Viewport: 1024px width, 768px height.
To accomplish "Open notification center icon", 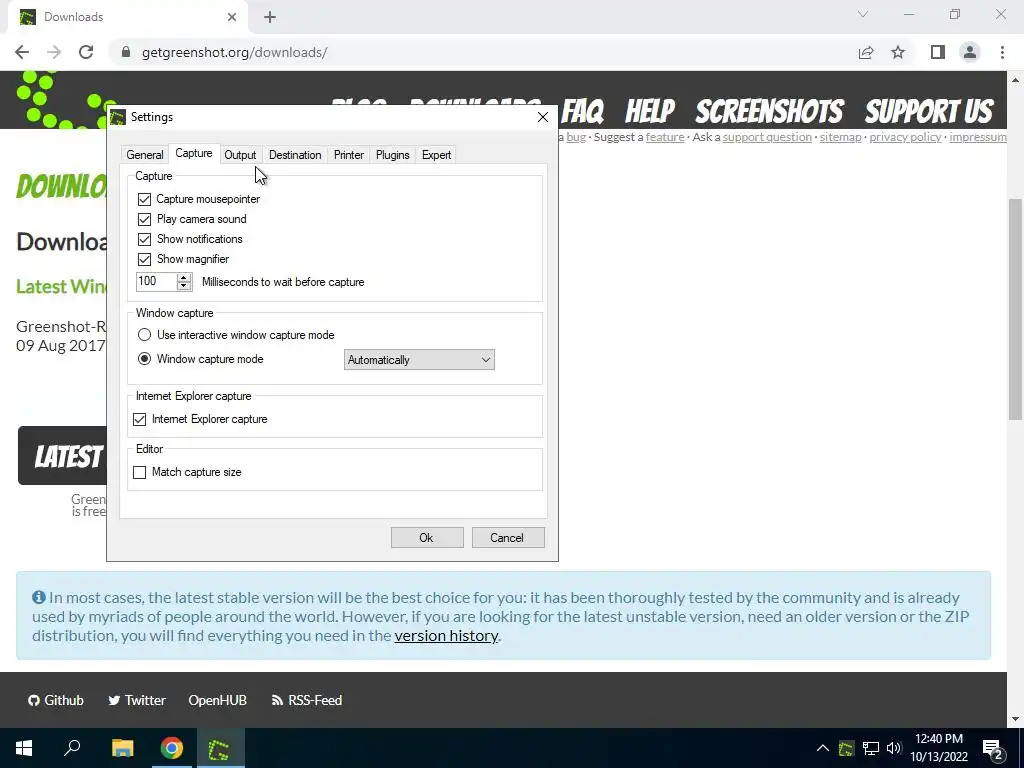I will (x=993, y=749).
